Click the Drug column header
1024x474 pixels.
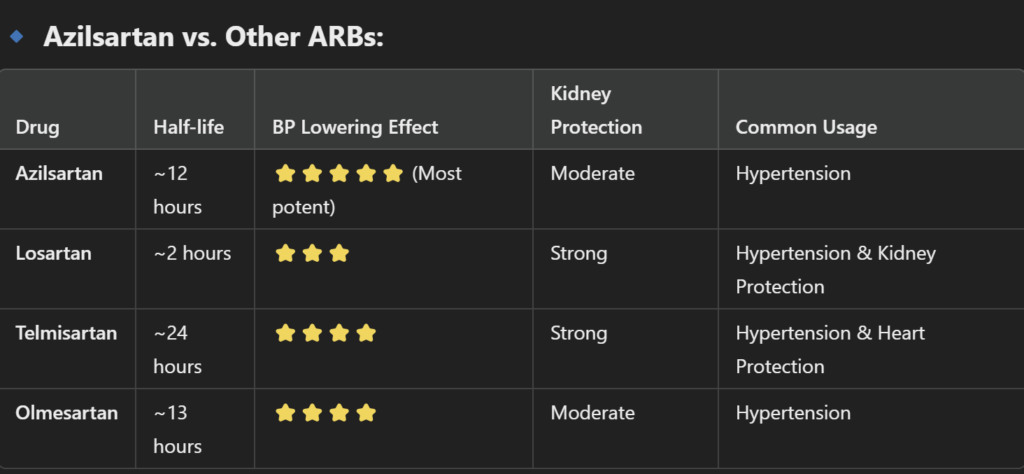[37, 127]
